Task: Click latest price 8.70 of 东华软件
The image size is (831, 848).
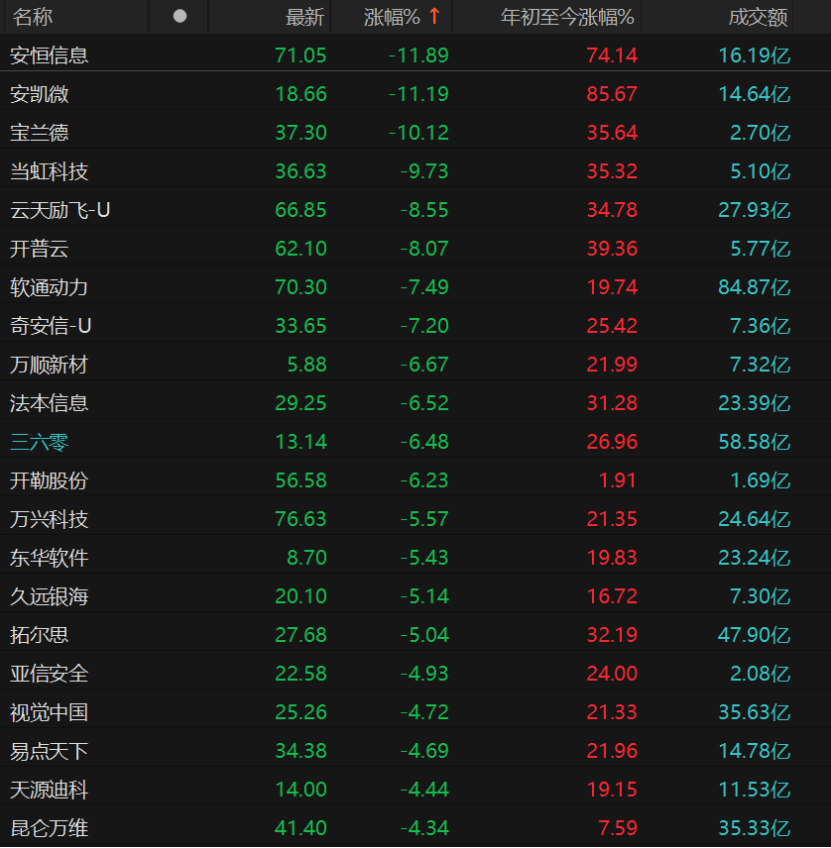Action: [x=307, y=558]
